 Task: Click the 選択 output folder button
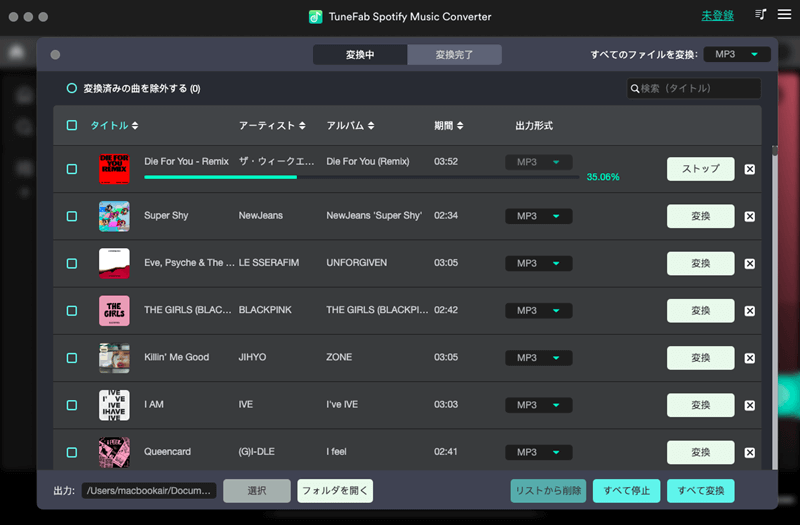257,491
